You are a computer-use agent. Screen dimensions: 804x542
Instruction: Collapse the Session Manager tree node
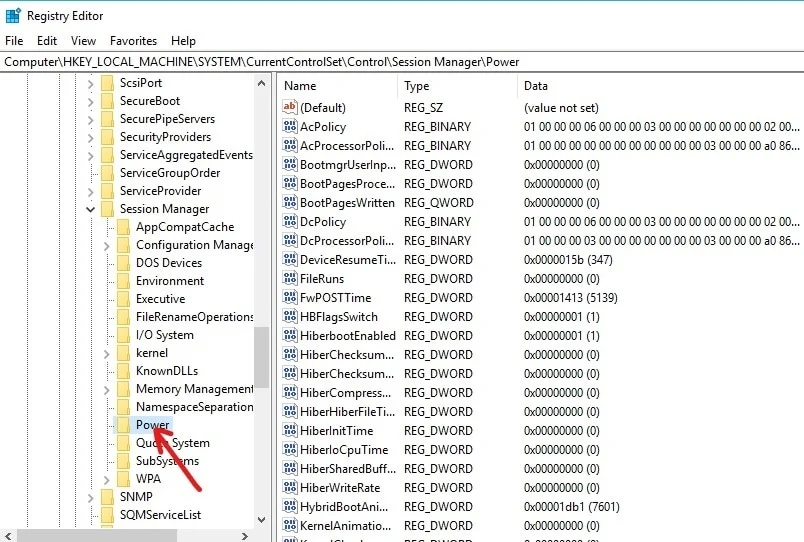(91, 209)
